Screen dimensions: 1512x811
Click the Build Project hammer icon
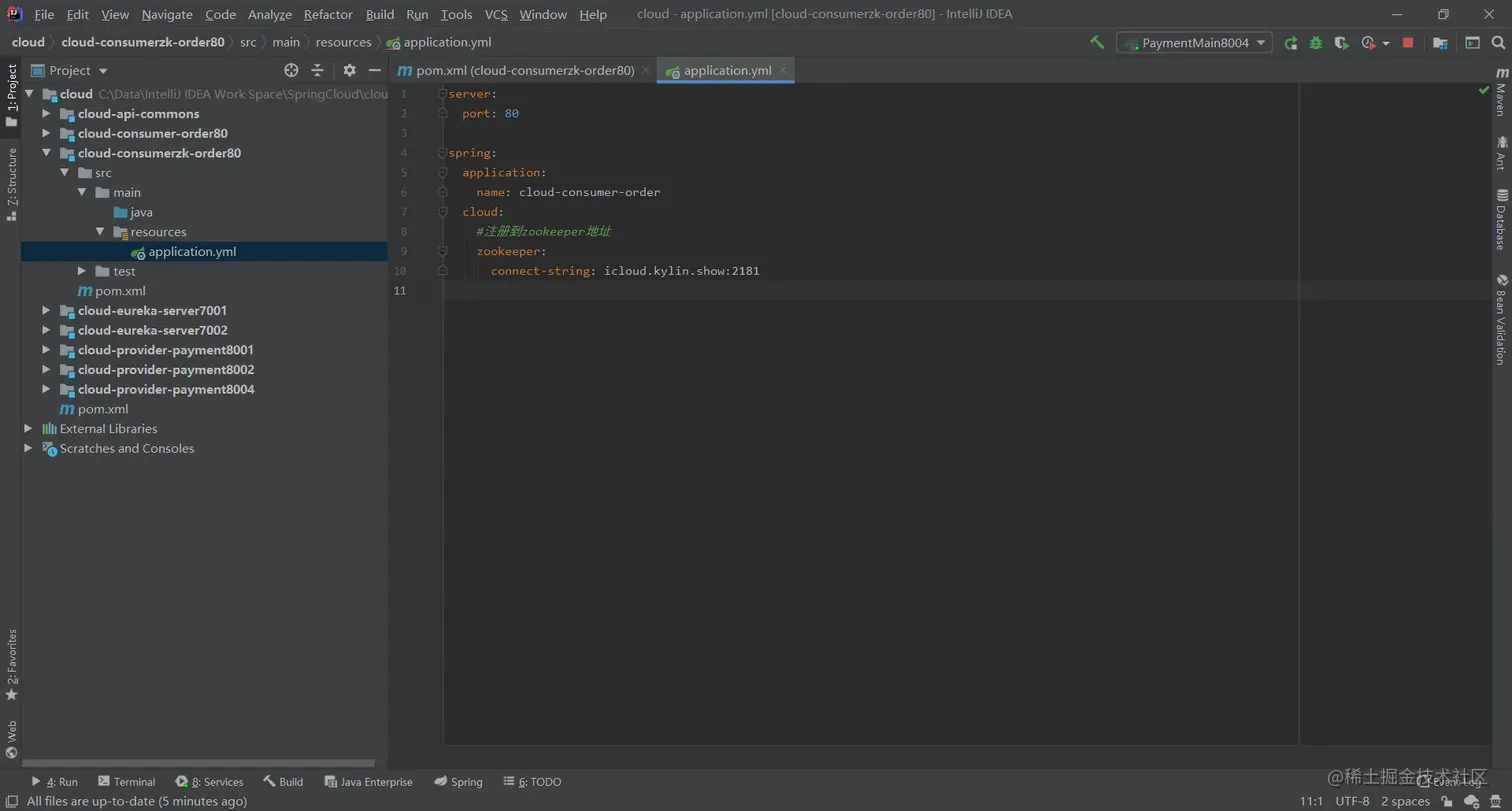tap(1097, 43)
